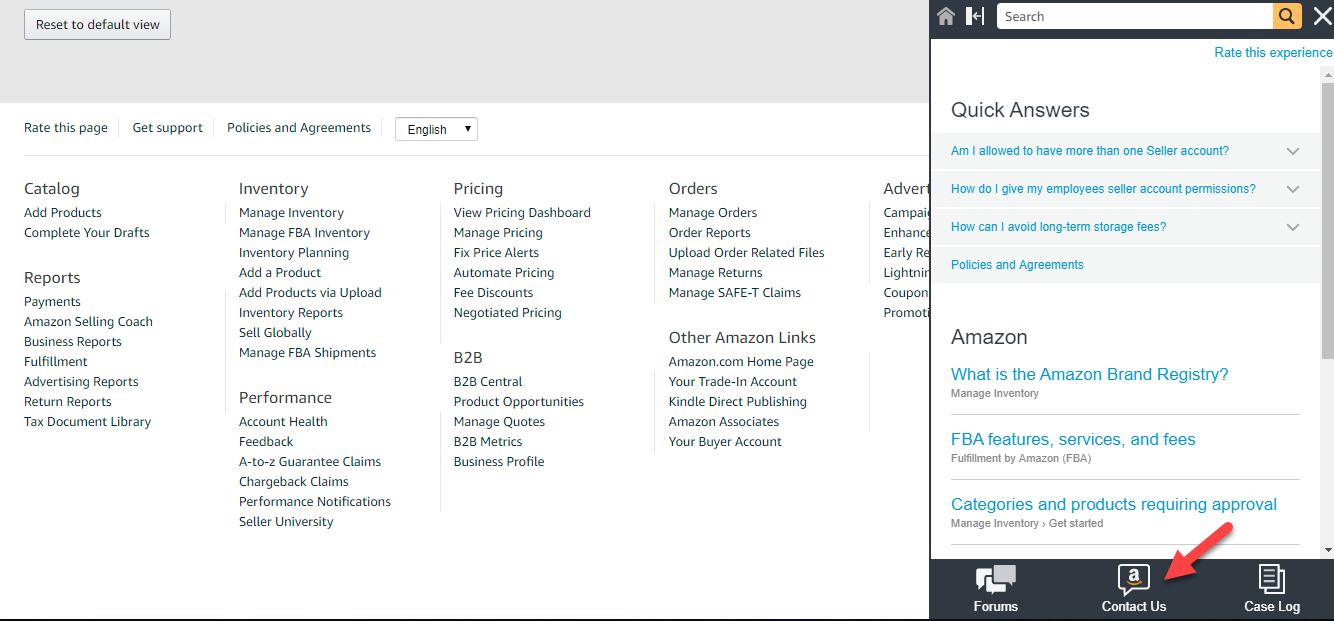Viewport: 1334px width, 621px height.
Task: Type in the help Search field
Action: click(x=1134, y=16)
